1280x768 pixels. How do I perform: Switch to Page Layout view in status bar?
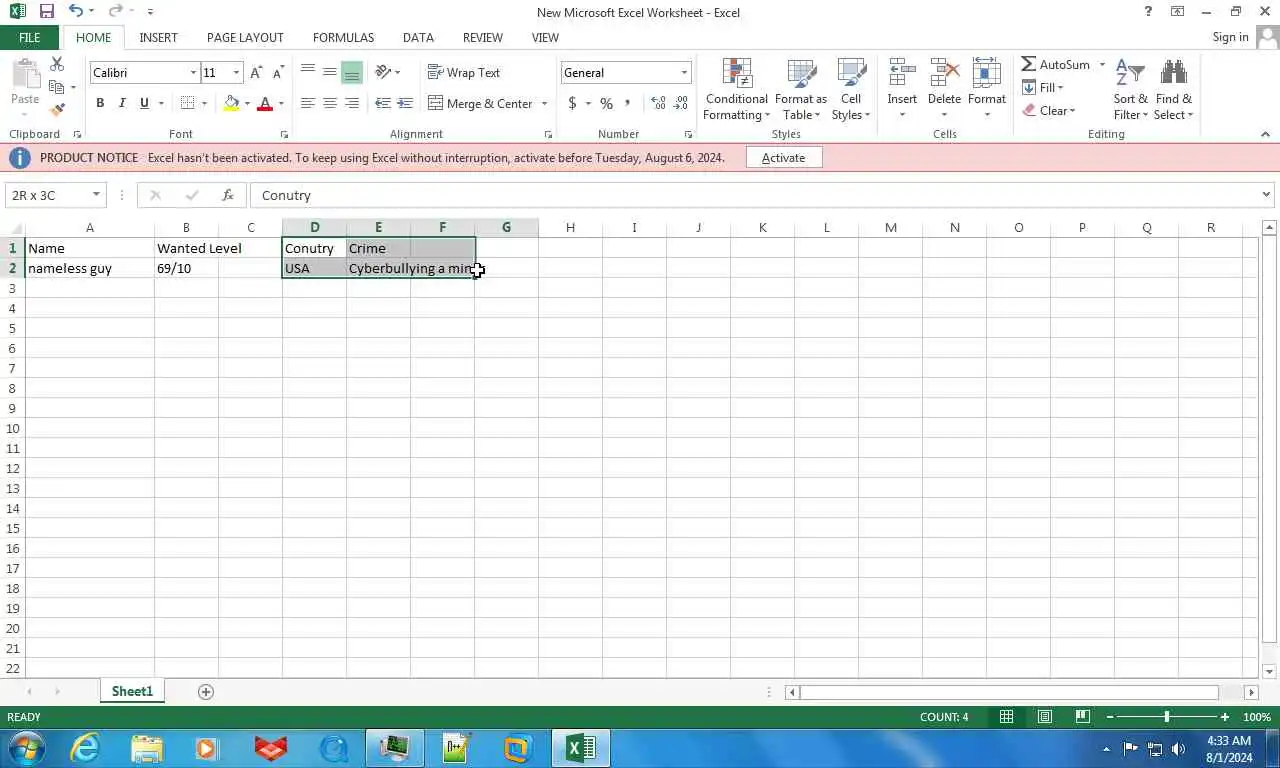(x=1044, y=717)
